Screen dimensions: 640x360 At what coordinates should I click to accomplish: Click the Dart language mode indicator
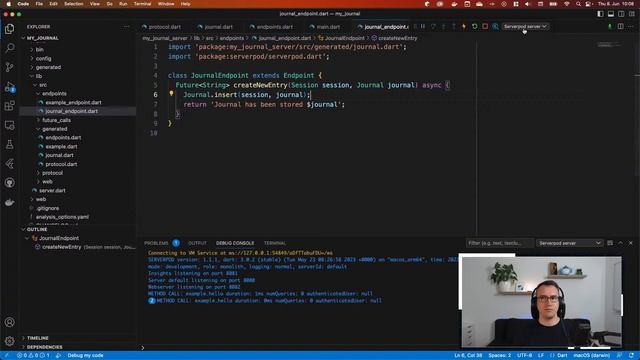click(562, 356)
